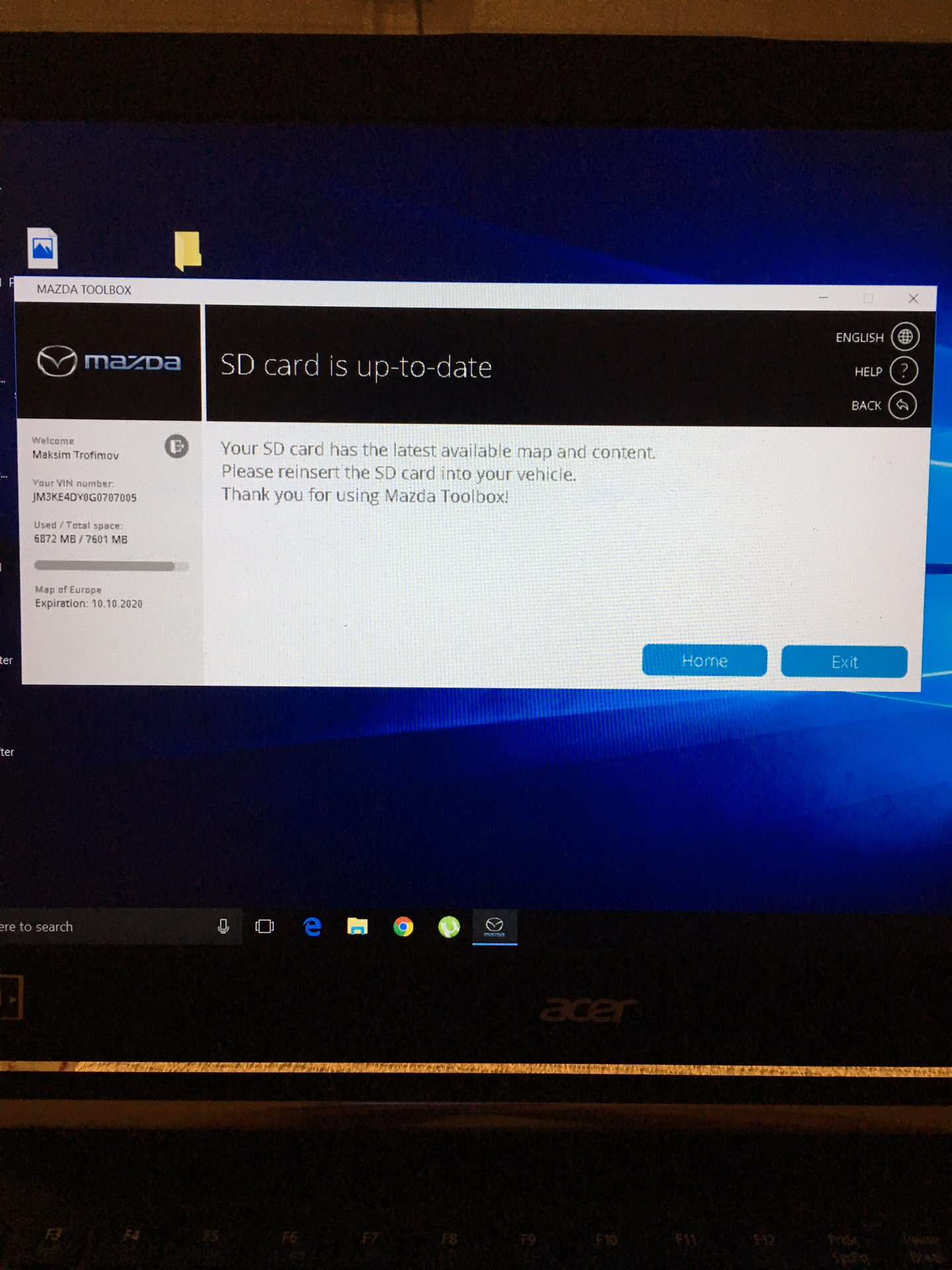Select the VIN number JM3KE4DY0G0707005

pyautogui.click(x=85, y=497)
